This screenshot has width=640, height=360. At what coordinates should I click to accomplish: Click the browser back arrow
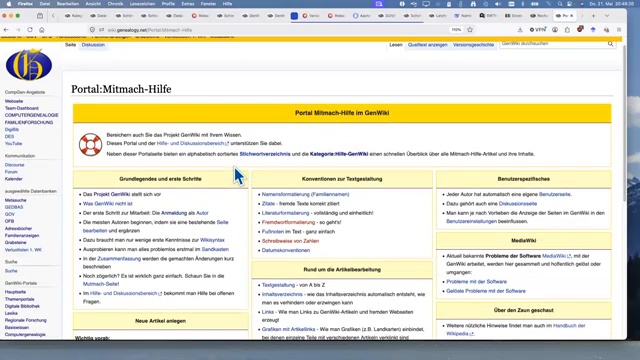(x=6, y=30)
